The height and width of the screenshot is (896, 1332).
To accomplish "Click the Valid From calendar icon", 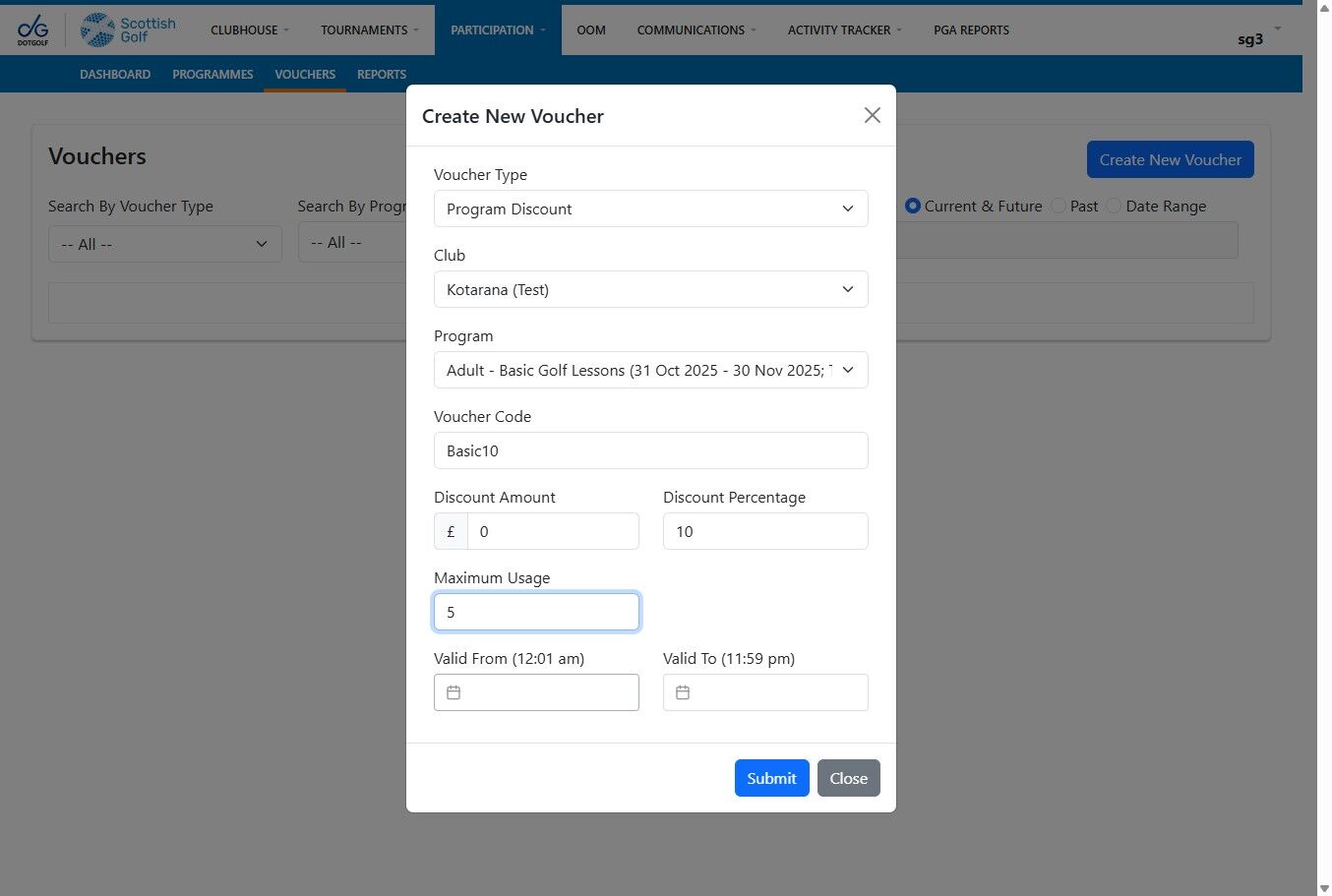I will [454, 692].
